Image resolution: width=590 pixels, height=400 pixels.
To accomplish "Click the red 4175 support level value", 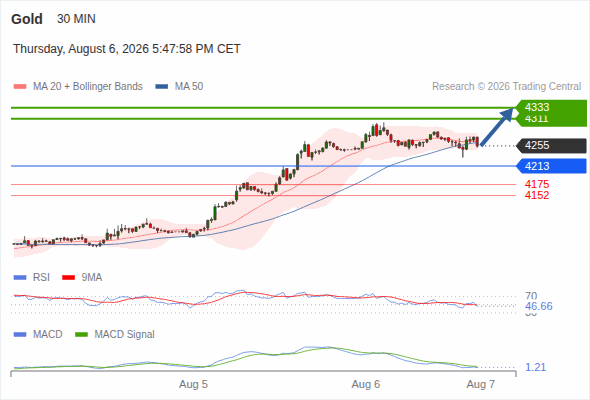I will point(537,184).
